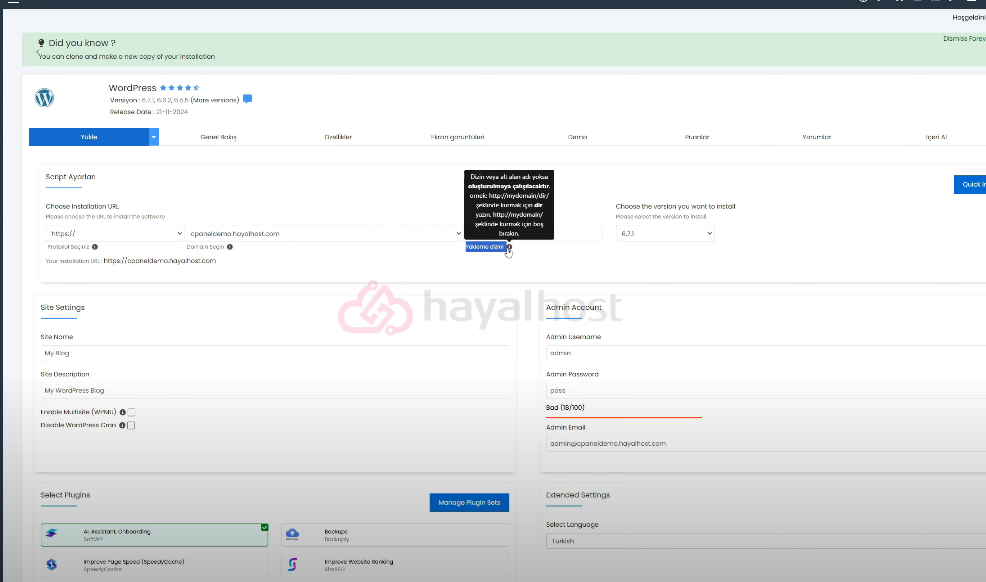Viewport: 986px width, 582px height.
Task: Open the Özellikler tab
Action: 338,137
